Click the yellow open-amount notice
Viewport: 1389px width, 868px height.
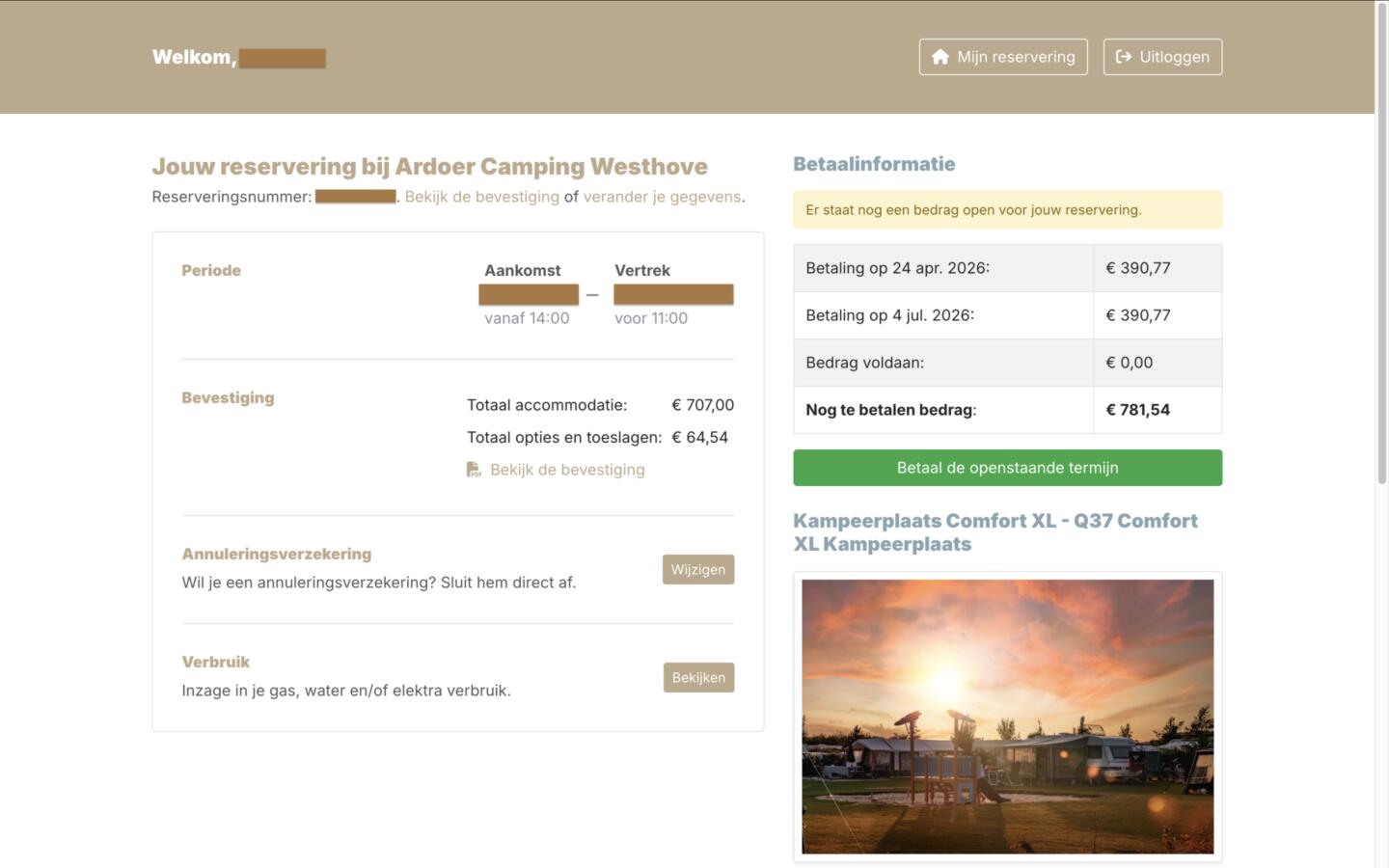(1007, 210)
